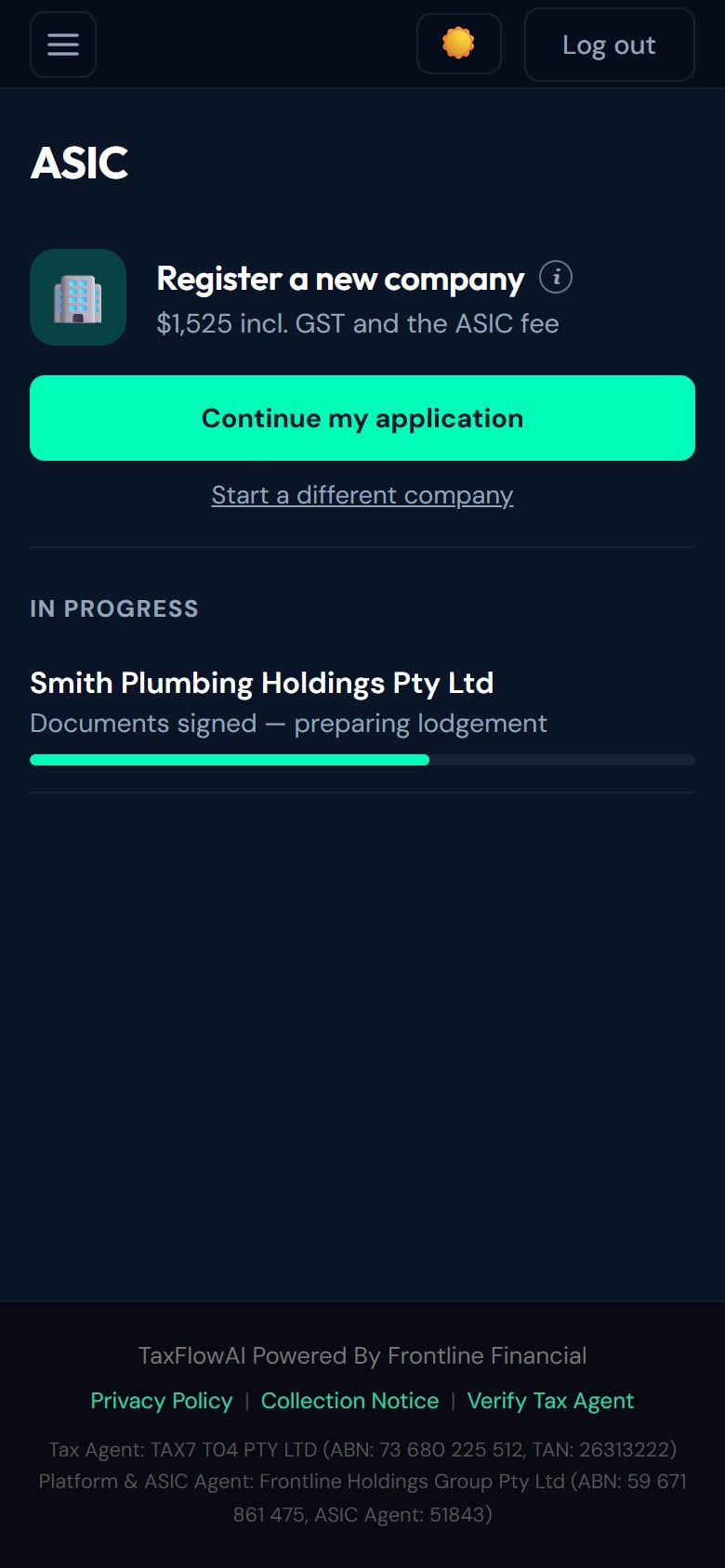725x1568 pixels.
Task: Click the Tax Agent TAX7 T04 details
Action: tap(362, 1449)
